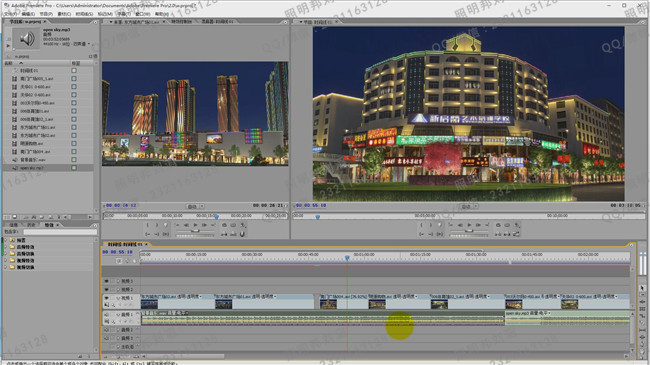Mute audio track 音频 1 speaker toggle
The image size is (650, 365).
click(107, 315)
